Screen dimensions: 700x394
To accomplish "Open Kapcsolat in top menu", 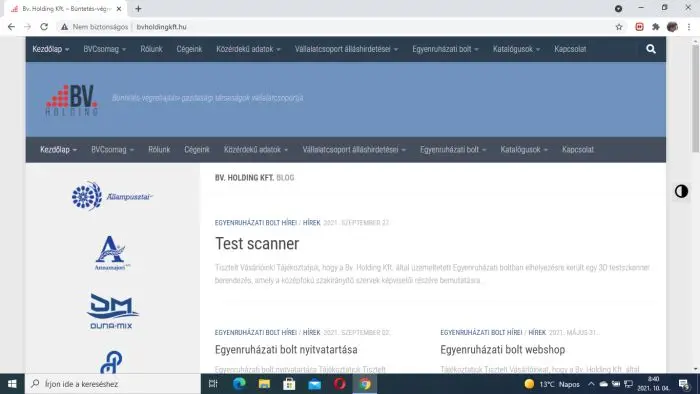I will pyautogui.click(x=570, y=49).
